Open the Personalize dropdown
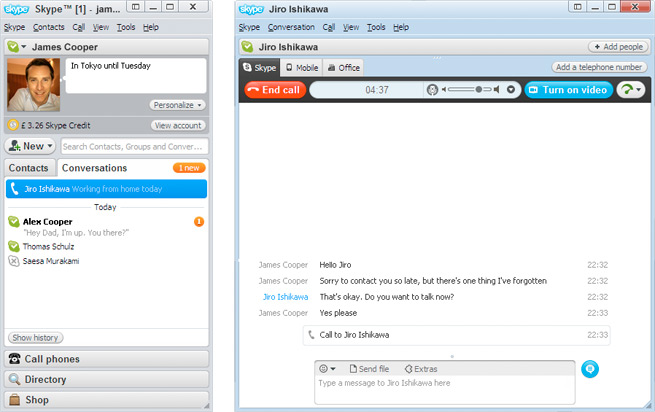The width and height of the screenshot is (655, 412). click(x=178, y=105)
